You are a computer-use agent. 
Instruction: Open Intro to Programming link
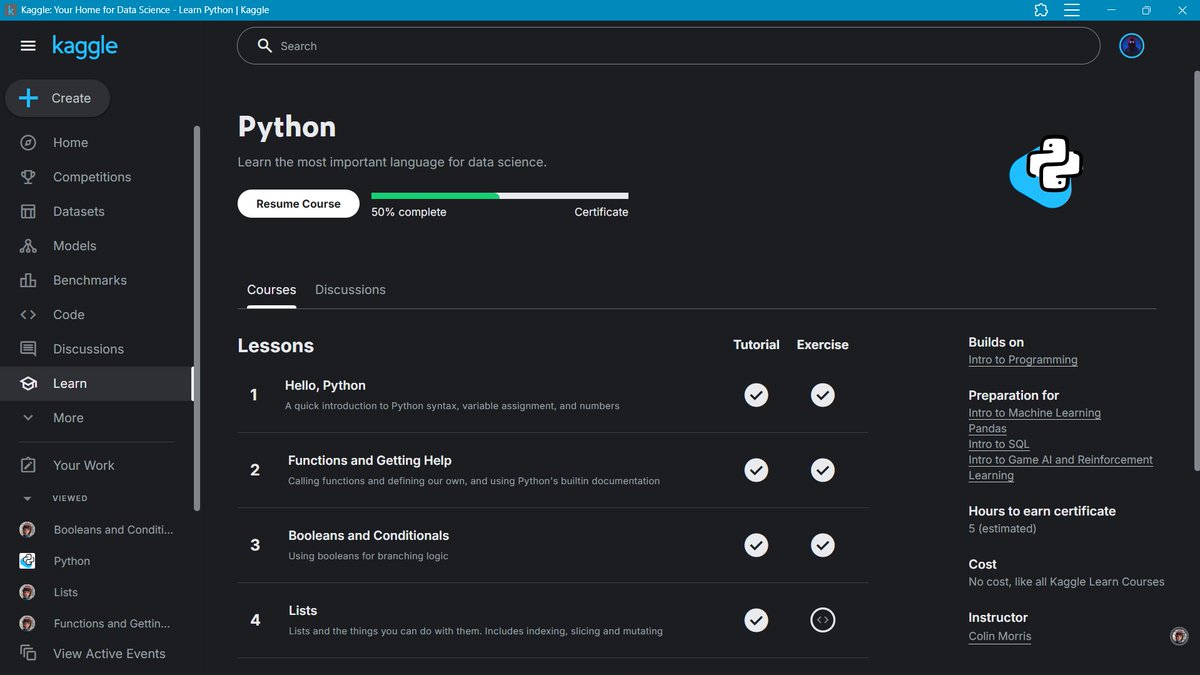point(1023,360)
